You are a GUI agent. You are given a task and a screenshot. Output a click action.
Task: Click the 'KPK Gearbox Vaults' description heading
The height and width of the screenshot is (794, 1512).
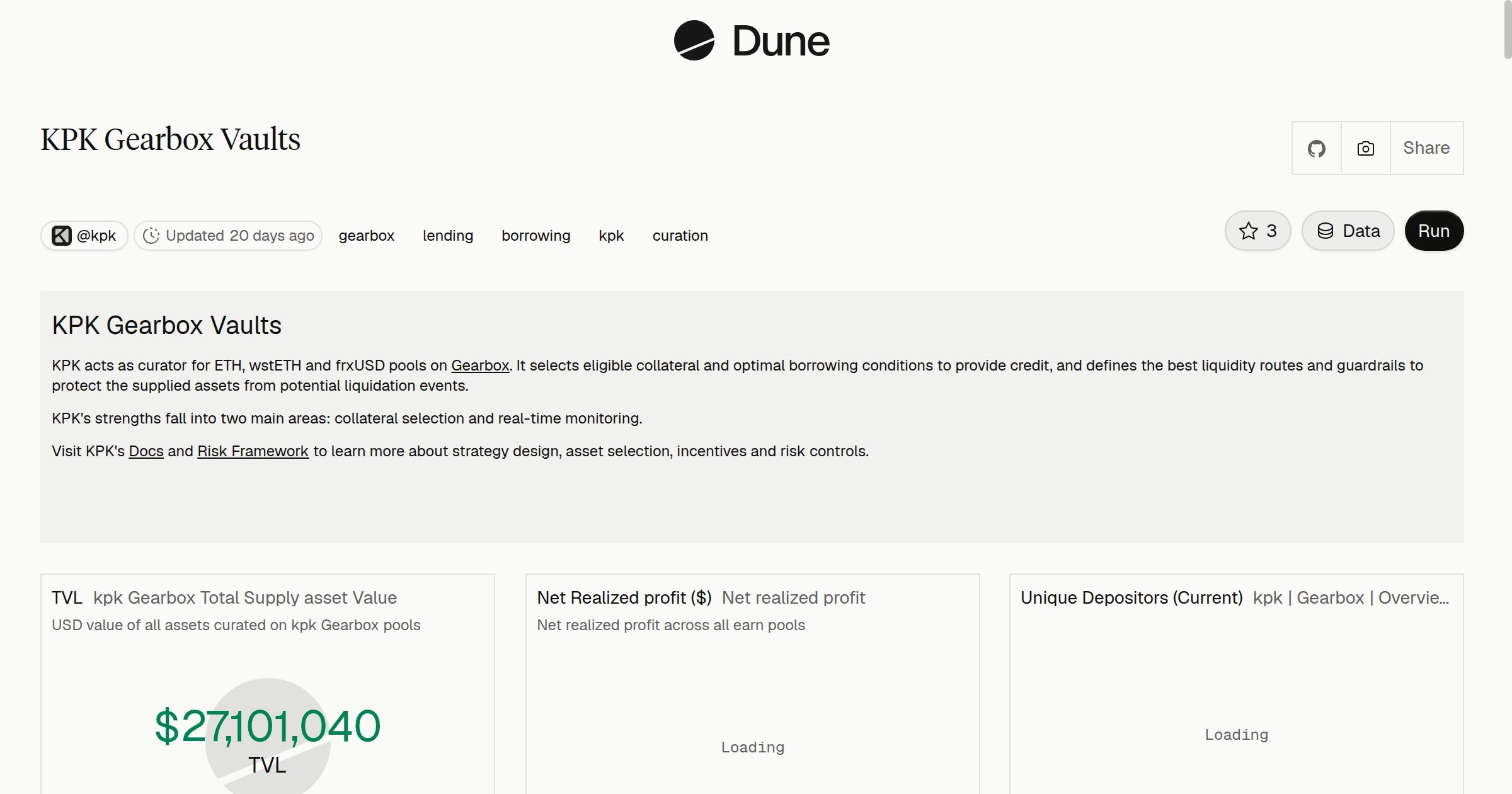167,325
